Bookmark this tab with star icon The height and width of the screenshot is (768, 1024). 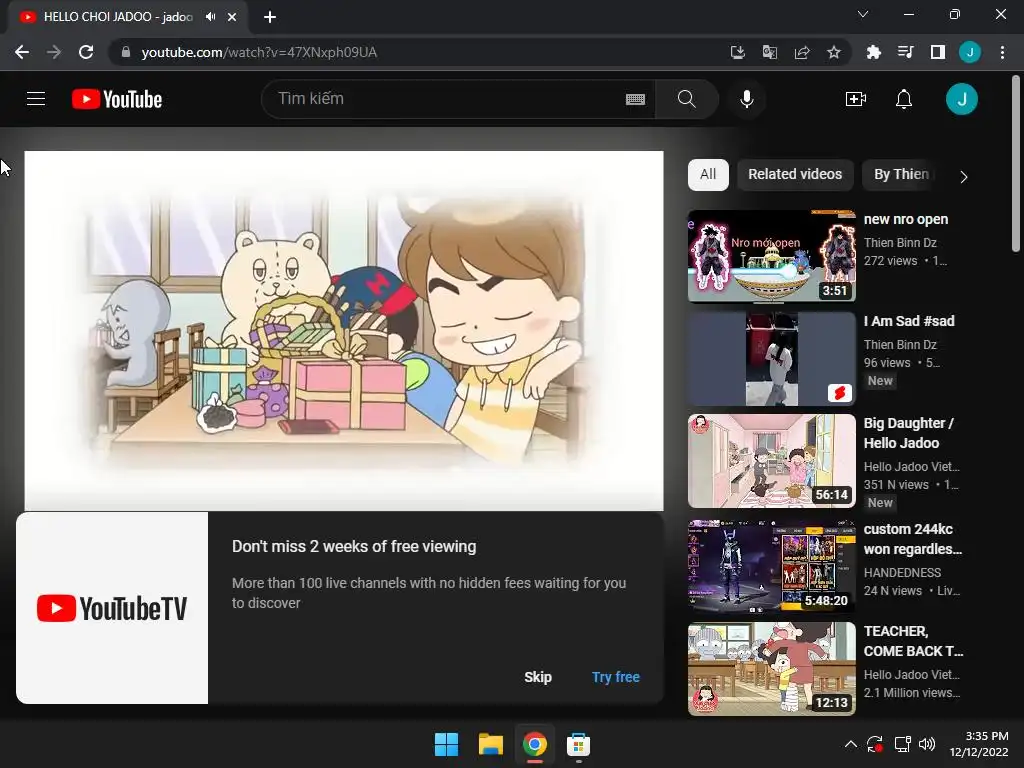834,52
